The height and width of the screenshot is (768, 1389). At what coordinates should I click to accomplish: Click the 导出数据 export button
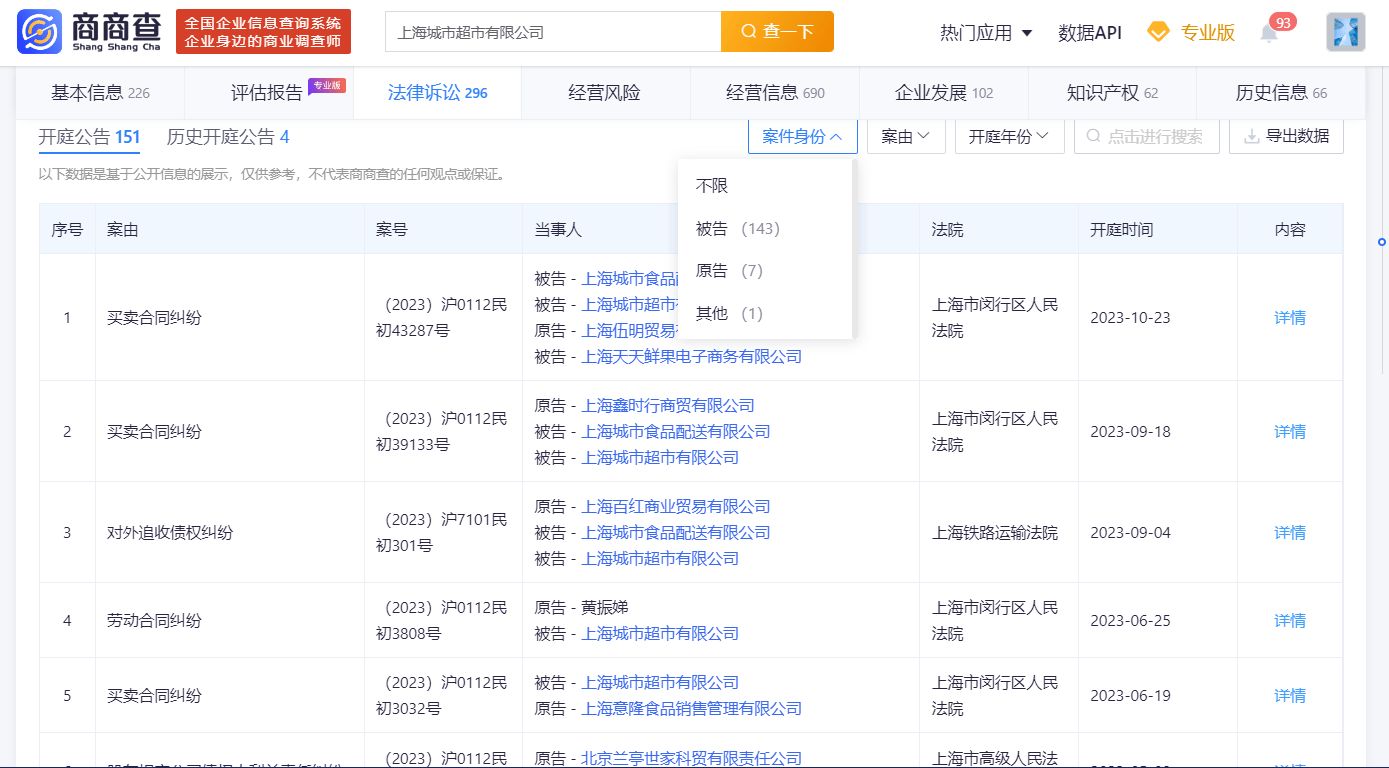1286,137
